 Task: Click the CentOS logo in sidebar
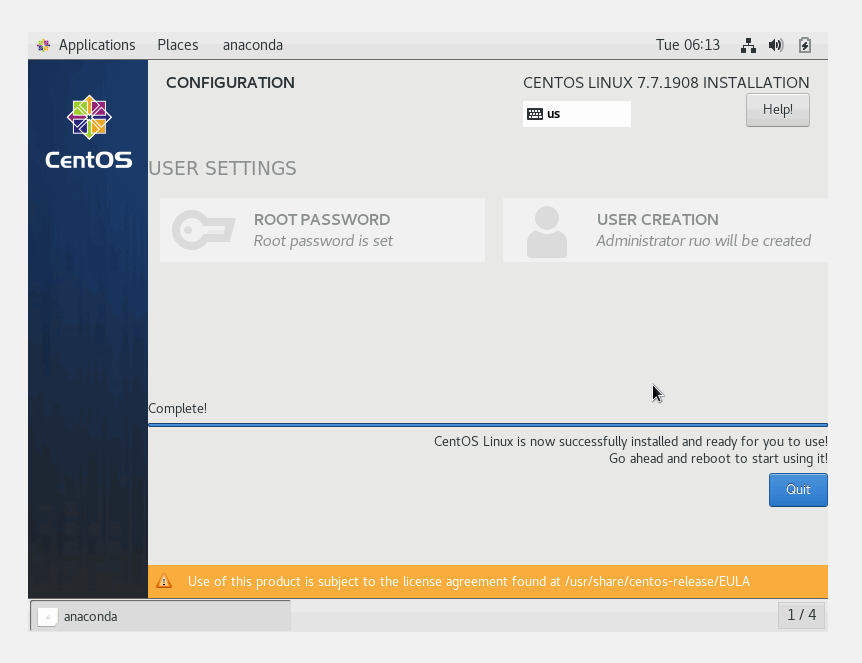[x=89, y=132]
